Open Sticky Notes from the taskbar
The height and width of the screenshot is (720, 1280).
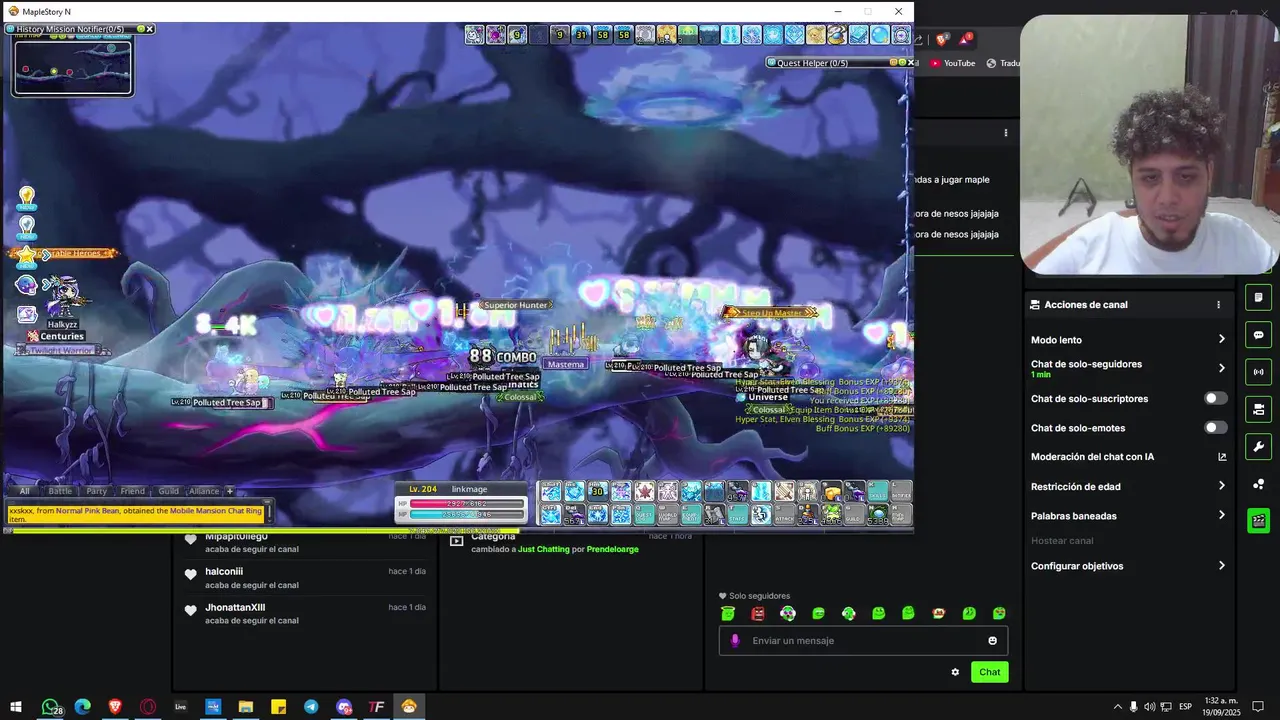(279, 706)
